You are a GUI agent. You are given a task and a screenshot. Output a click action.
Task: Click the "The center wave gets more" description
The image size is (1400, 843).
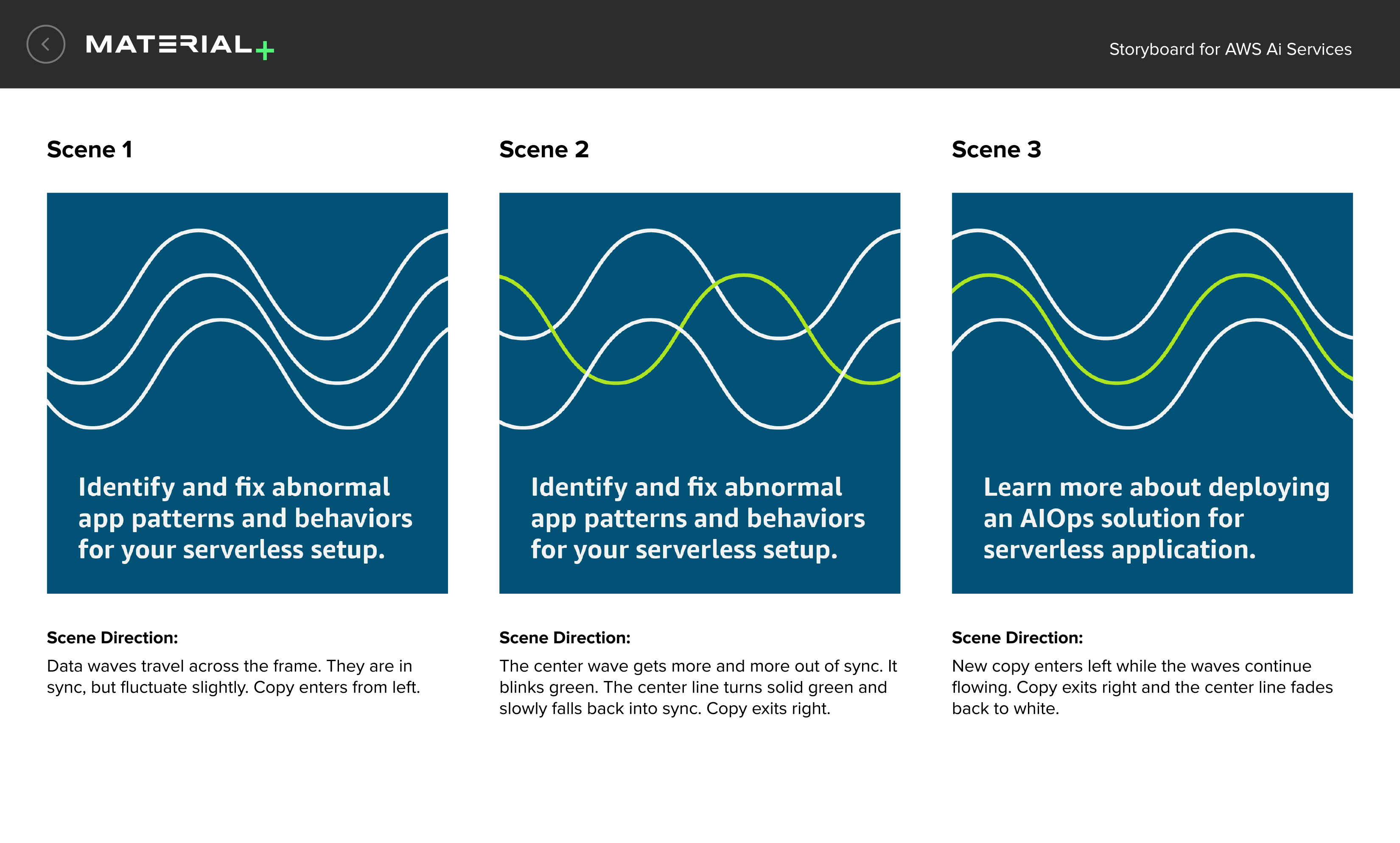(x=698, y=687)
